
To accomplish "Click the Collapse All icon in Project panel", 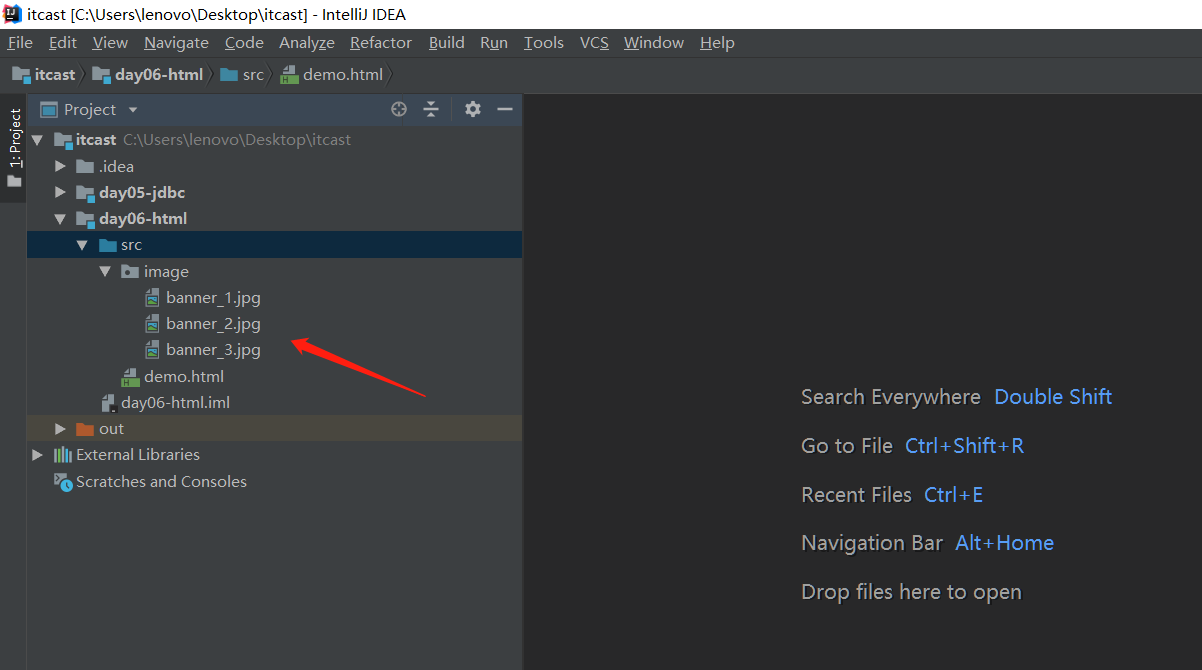I will [x=431, y=109].
